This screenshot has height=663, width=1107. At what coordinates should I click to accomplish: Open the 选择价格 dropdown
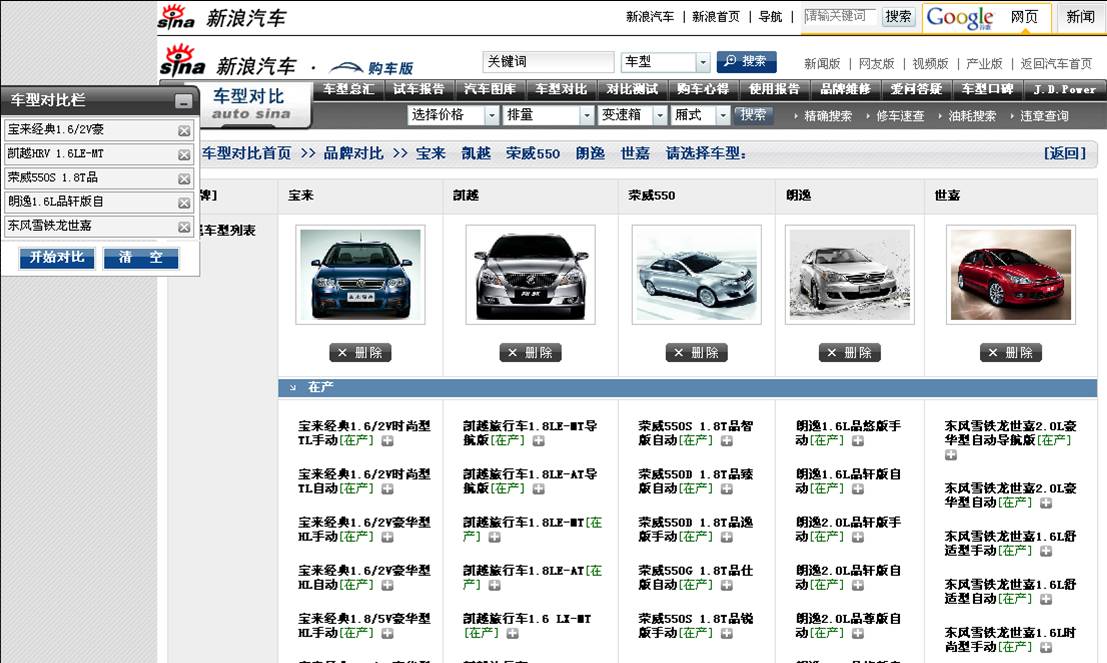coord(492,115)
